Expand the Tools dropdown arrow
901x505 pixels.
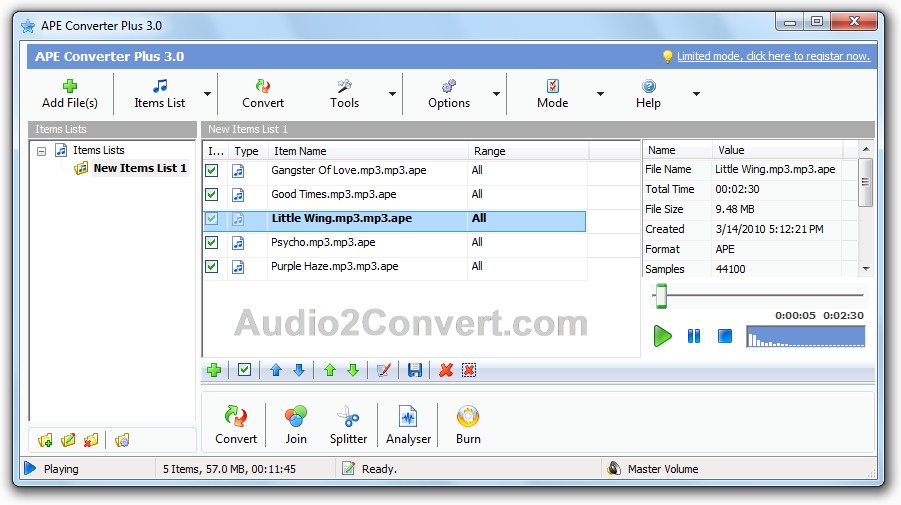pyautogui.click(x=392, y=94)
